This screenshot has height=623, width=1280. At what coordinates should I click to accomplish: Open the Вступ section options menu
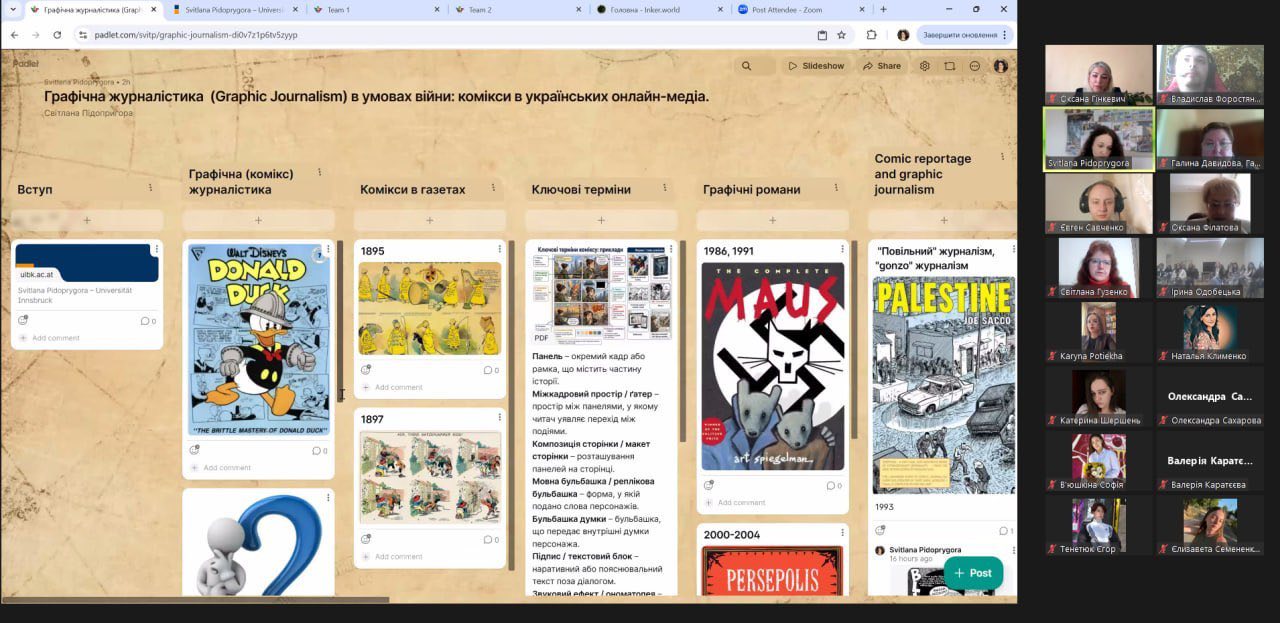pyautogui.click(x=151, y=188)
